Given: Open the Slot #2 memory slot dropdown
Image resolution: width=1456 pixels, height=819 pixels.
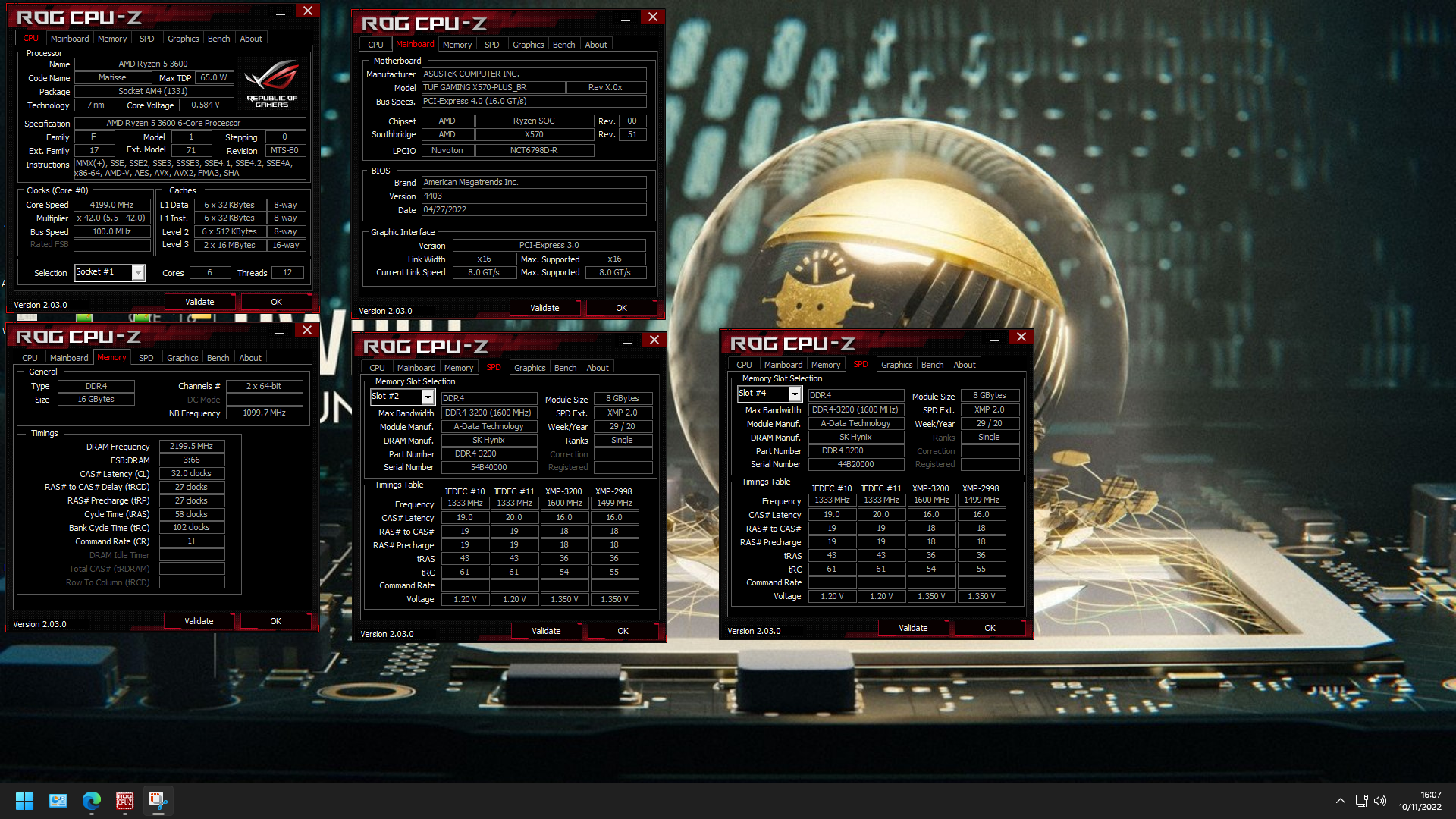Looking at the screenshot, I should (428, 397).
